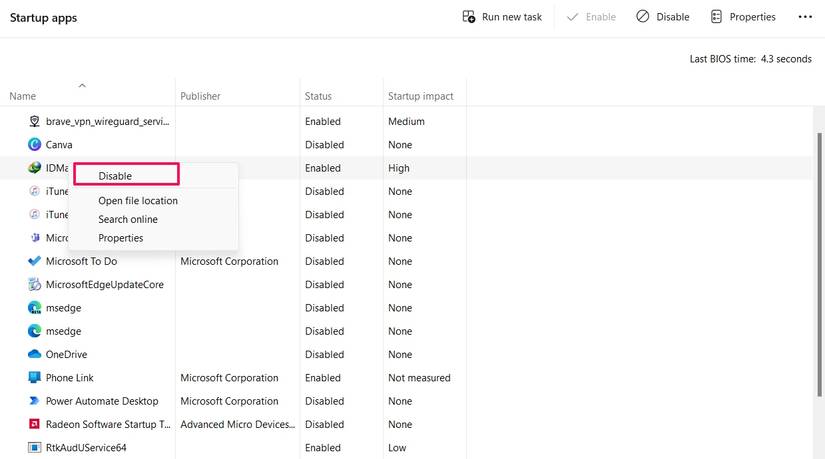Select the Canva row name
The height and width of the screenshot is (459, 825).
(59, 145)
